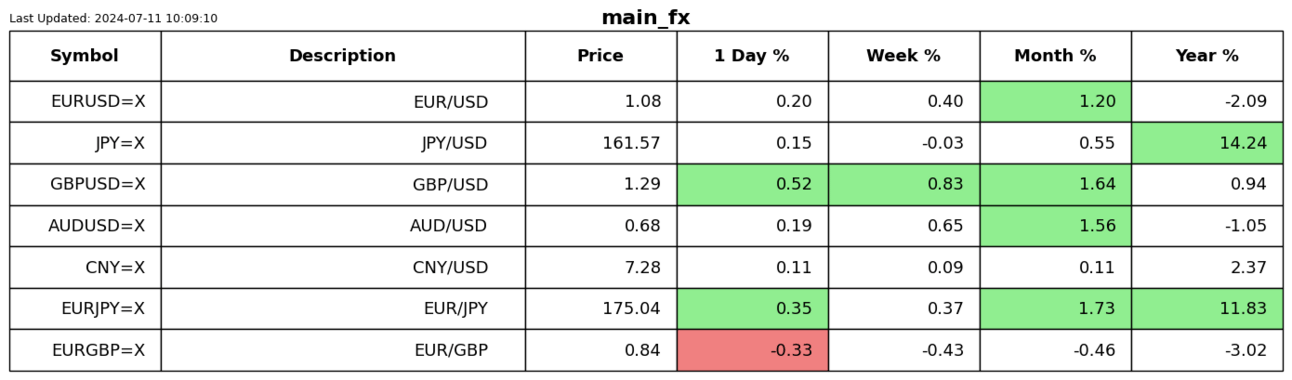Click the Symbol column header
Image resolution: width=1292 pixels, height=380 pixels.
[x=85, y=56]
